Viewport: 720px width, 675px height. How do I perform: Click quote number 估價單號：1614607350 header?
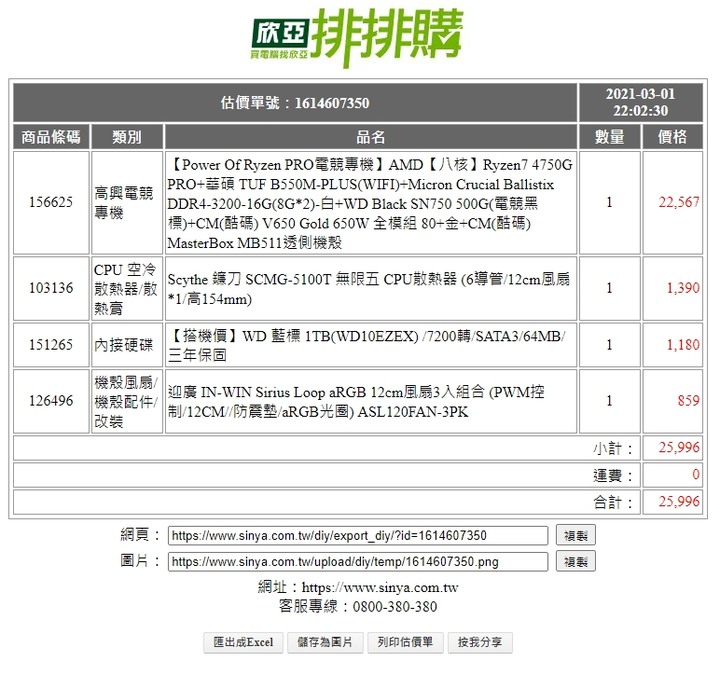coord(295,103)
